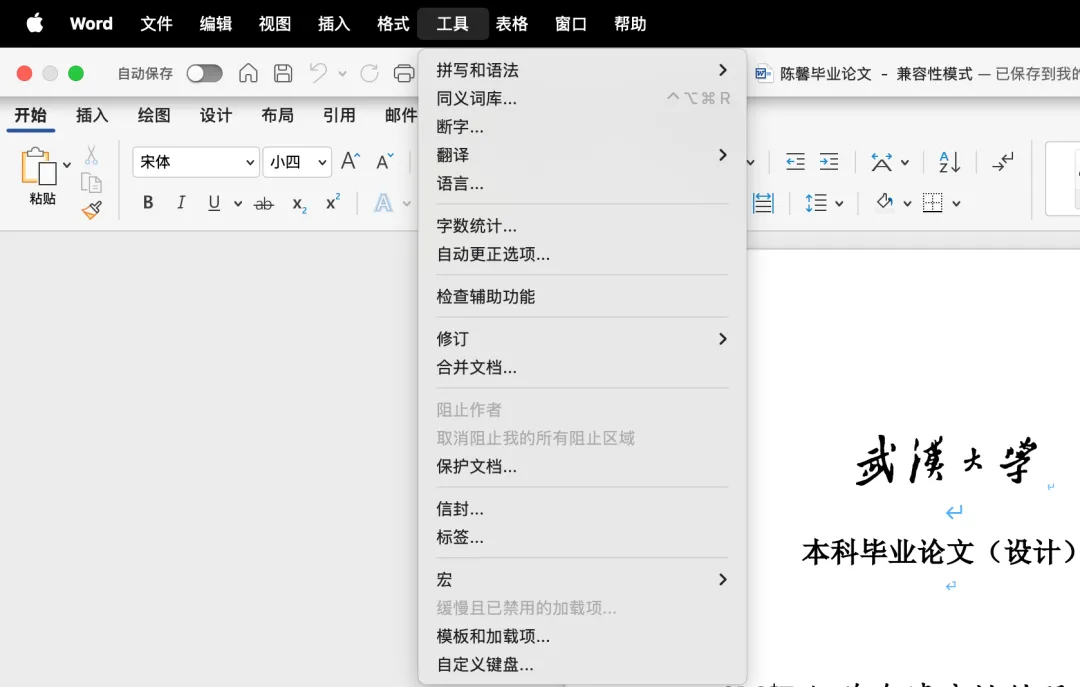
Task: Open the font size dropdown showing 小四
Action: (297, 162)
